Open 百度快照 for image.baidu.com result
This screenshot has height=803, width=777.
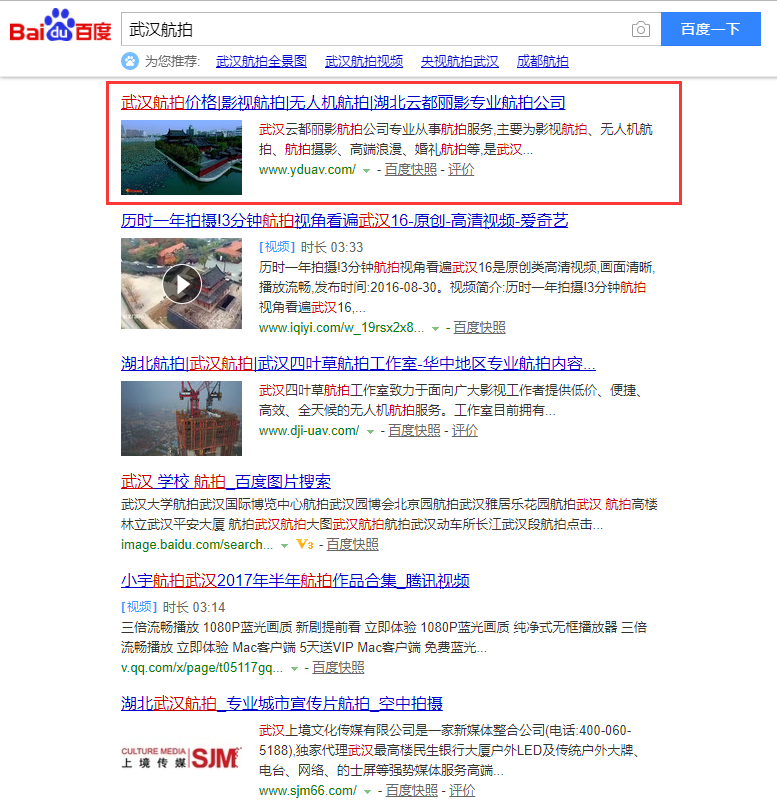pos(352,544)
